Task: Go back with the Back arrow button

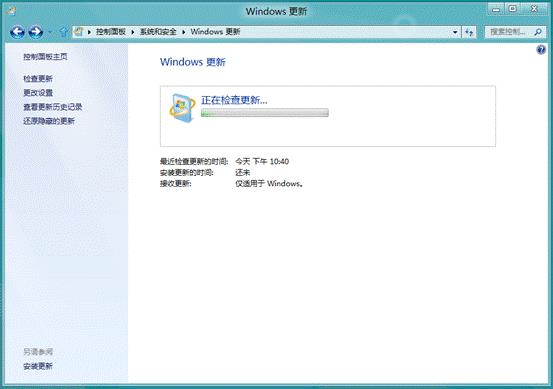Action: coord(17,32)
